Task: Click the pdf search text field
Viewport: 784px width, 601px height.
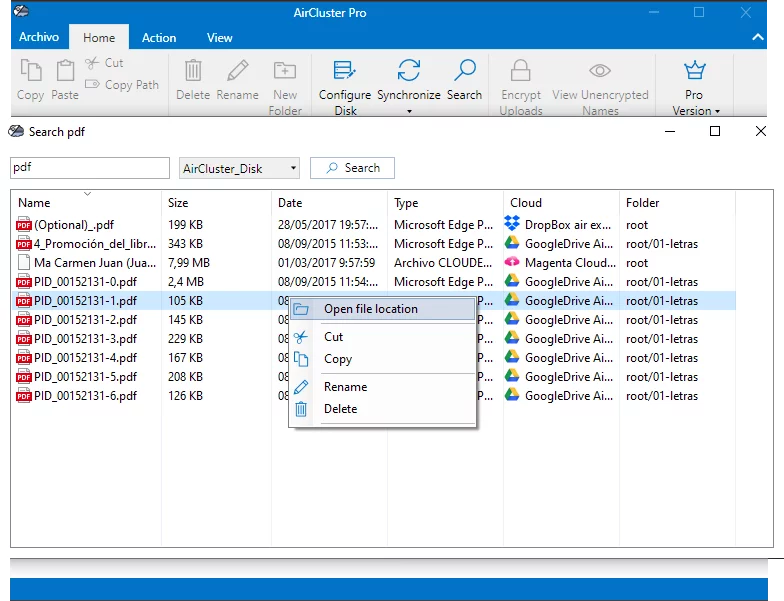Action: [90, 168]
